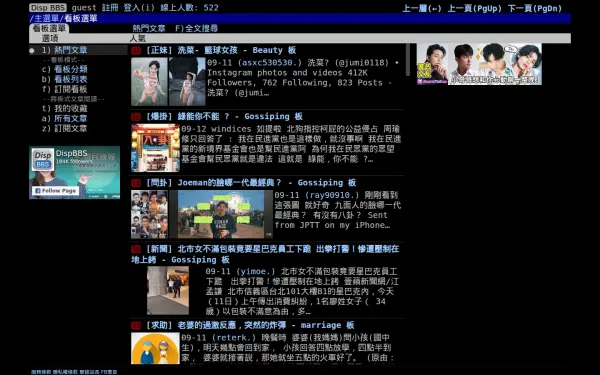Open the Joeman faces collage thumbnail

[x=149, y=214]
